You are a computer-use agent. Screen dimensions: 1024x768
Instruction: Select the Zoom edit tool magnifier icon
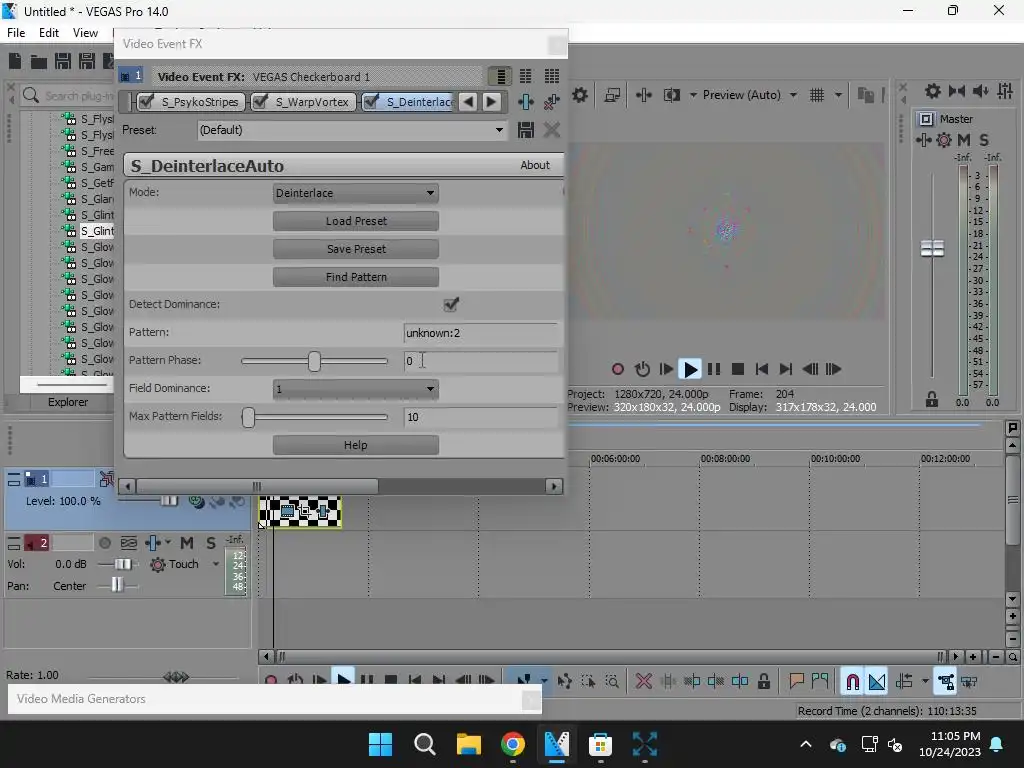(612, 681)
